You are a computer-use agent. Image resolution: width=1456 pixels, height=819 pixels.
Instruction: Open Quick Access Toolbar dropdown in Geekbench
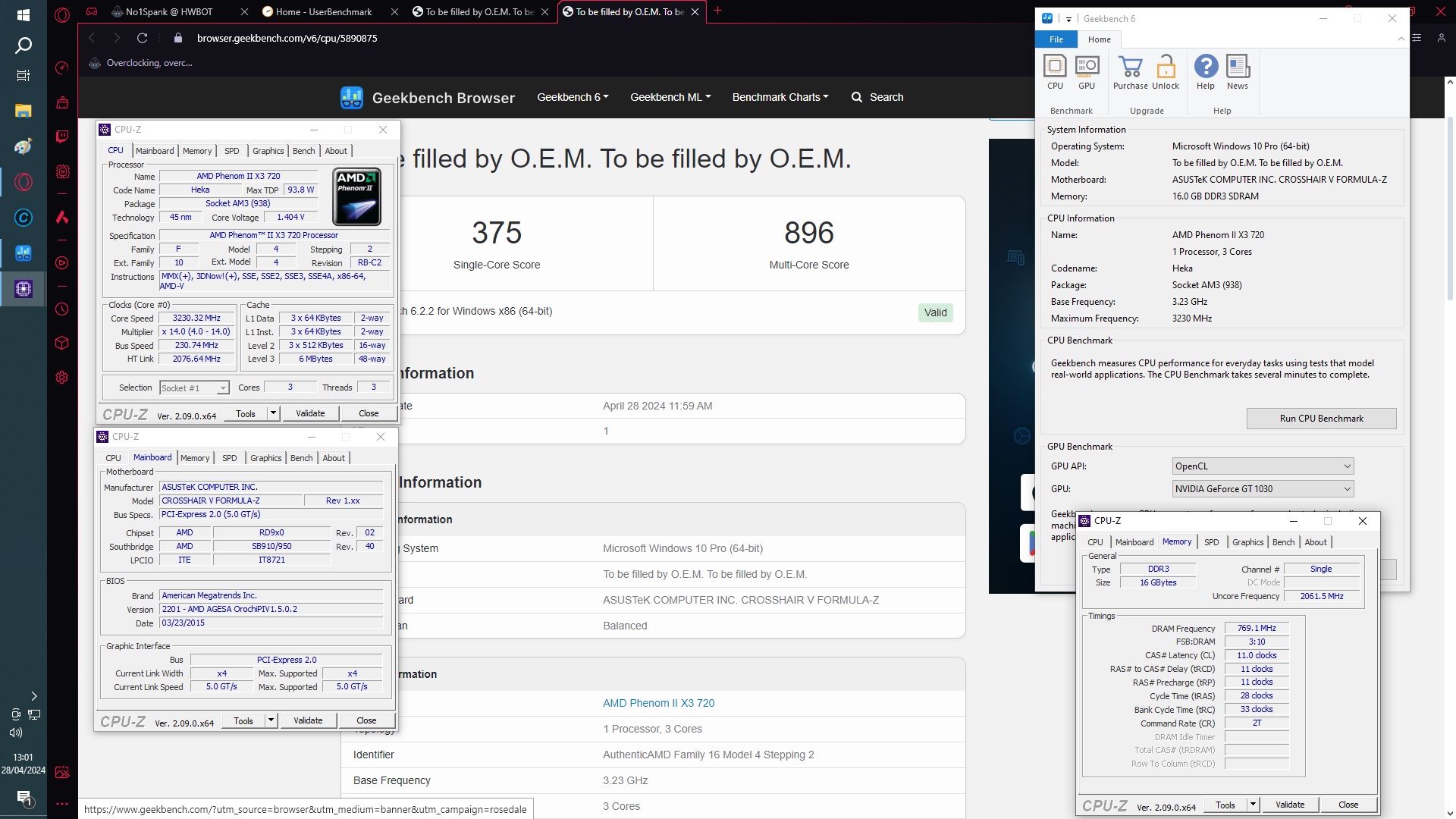click(1068, 19)
